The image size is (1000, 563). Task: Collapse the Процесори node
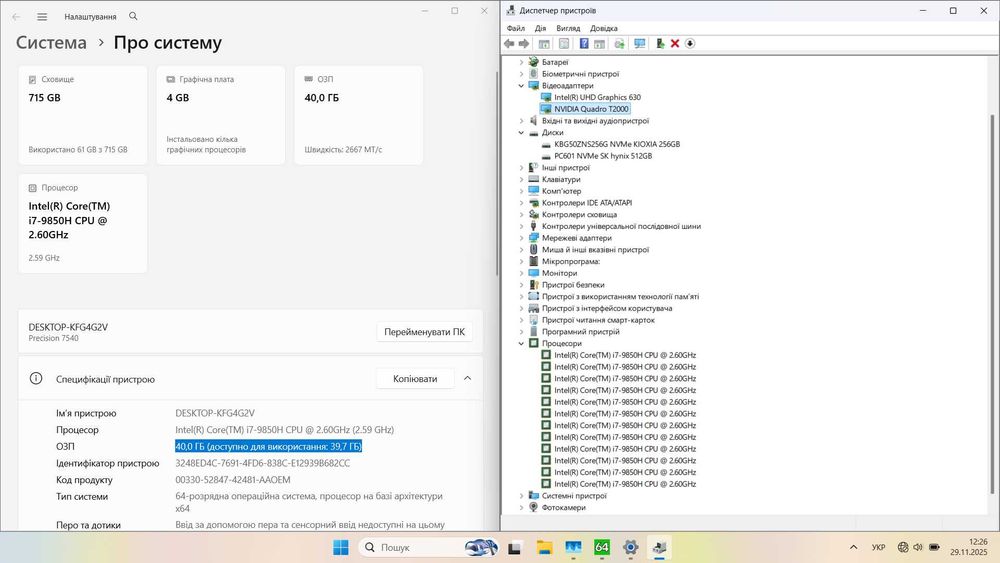click(x=521, y=344)
